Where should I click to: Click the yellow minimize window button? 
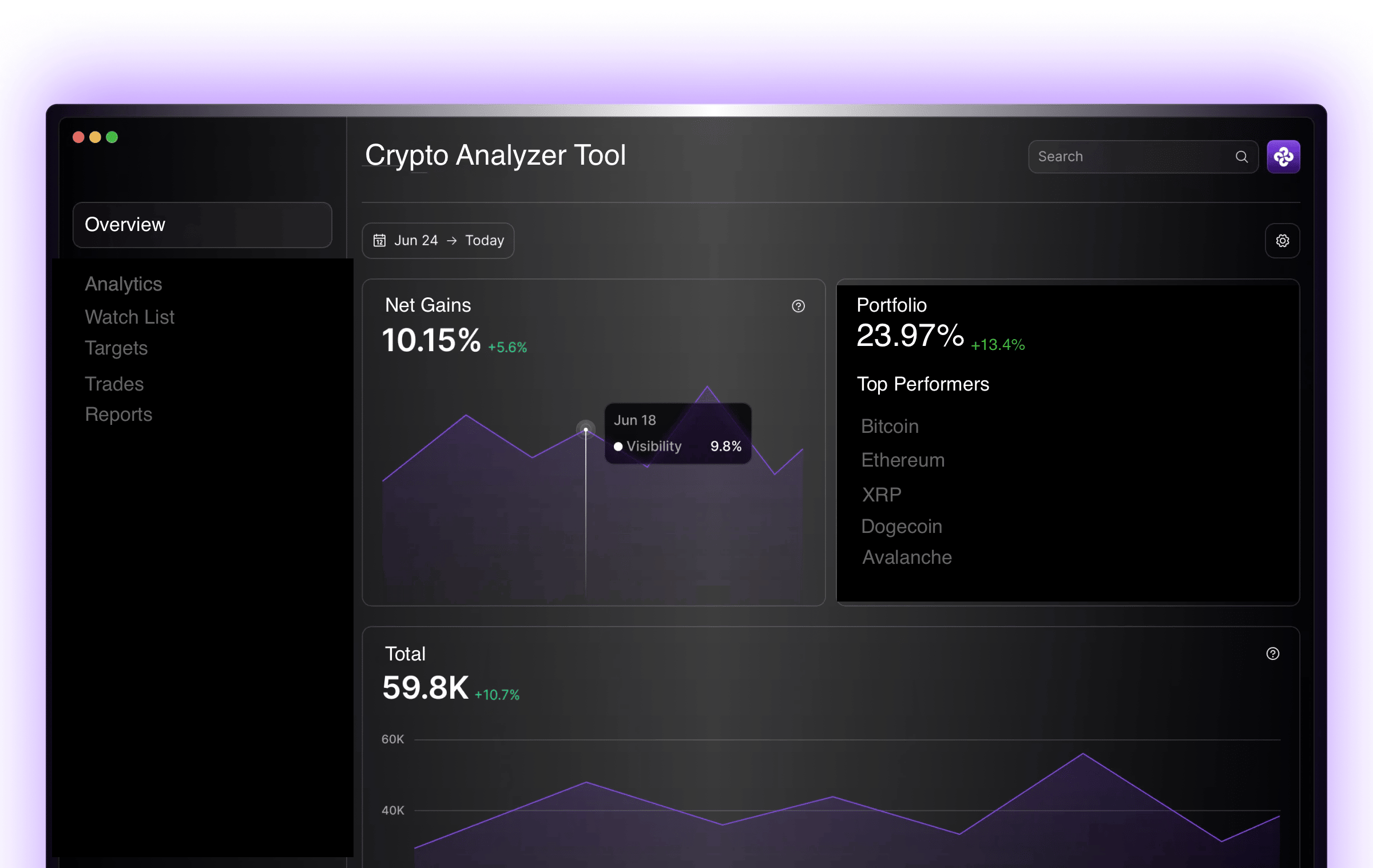tap(95, 137)
